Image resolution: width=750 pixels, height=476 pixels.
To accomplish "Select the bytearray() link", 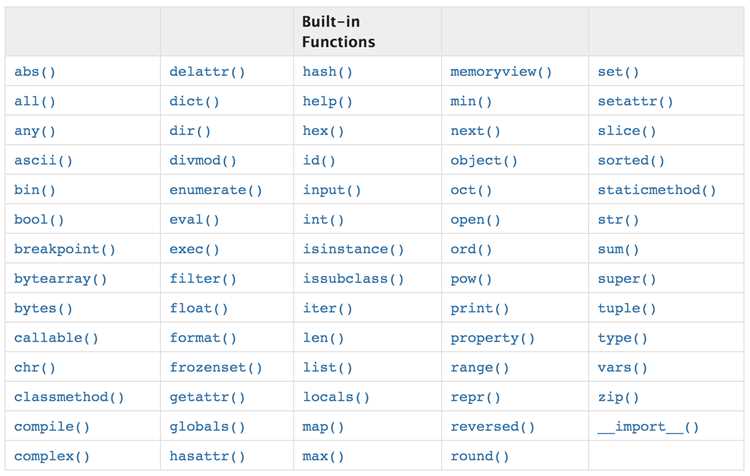I will point(60,279).
